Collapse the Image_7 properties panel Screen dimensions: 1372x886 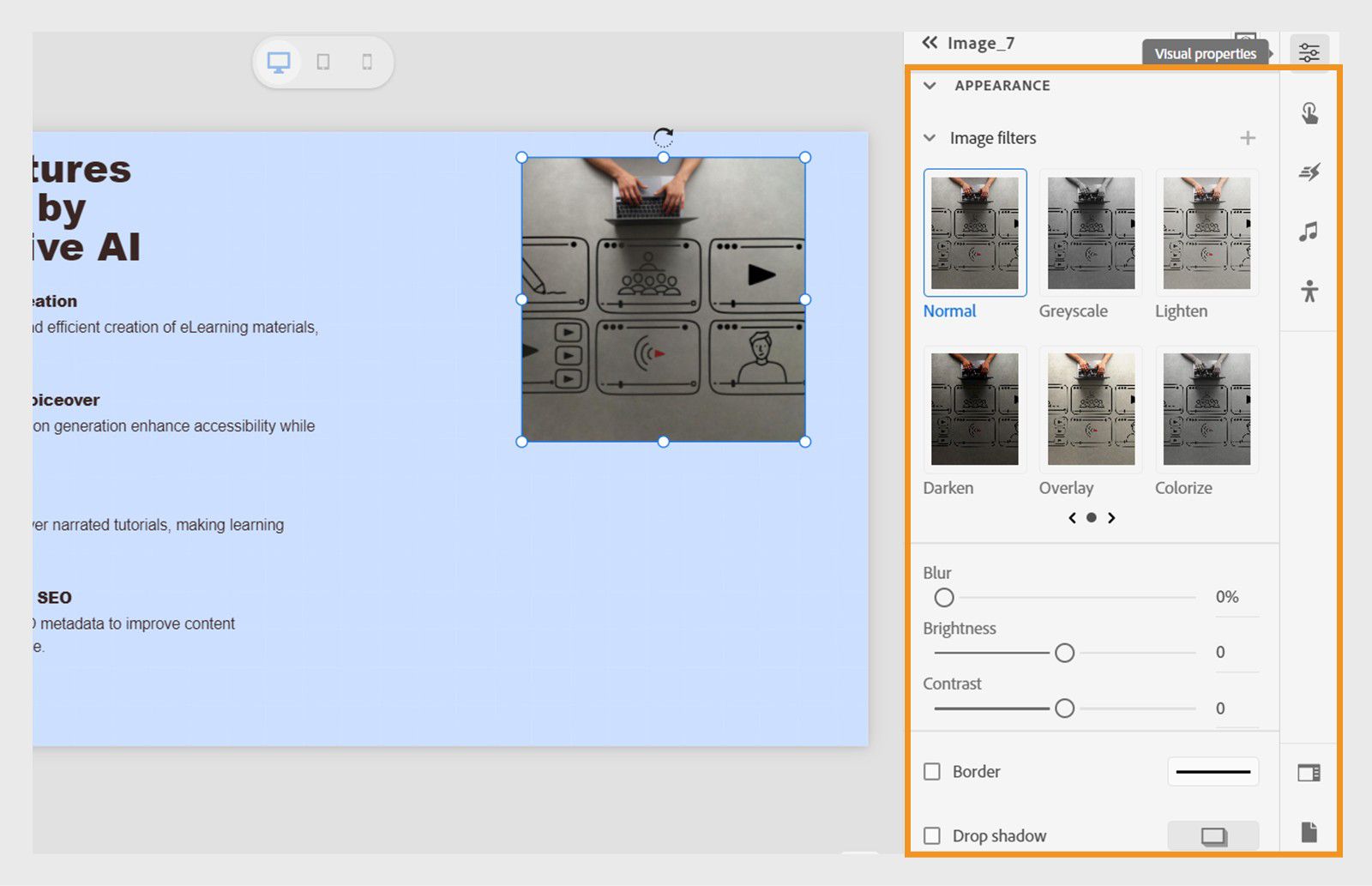coord(928,42)
